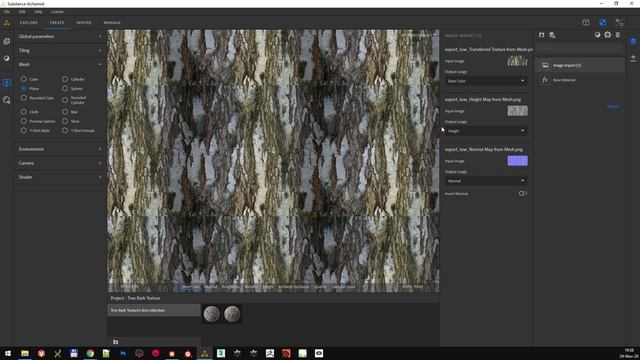Open the first material sphere thumbnail
The width and height of the screenshot is (640, 360).
[211, 314]
